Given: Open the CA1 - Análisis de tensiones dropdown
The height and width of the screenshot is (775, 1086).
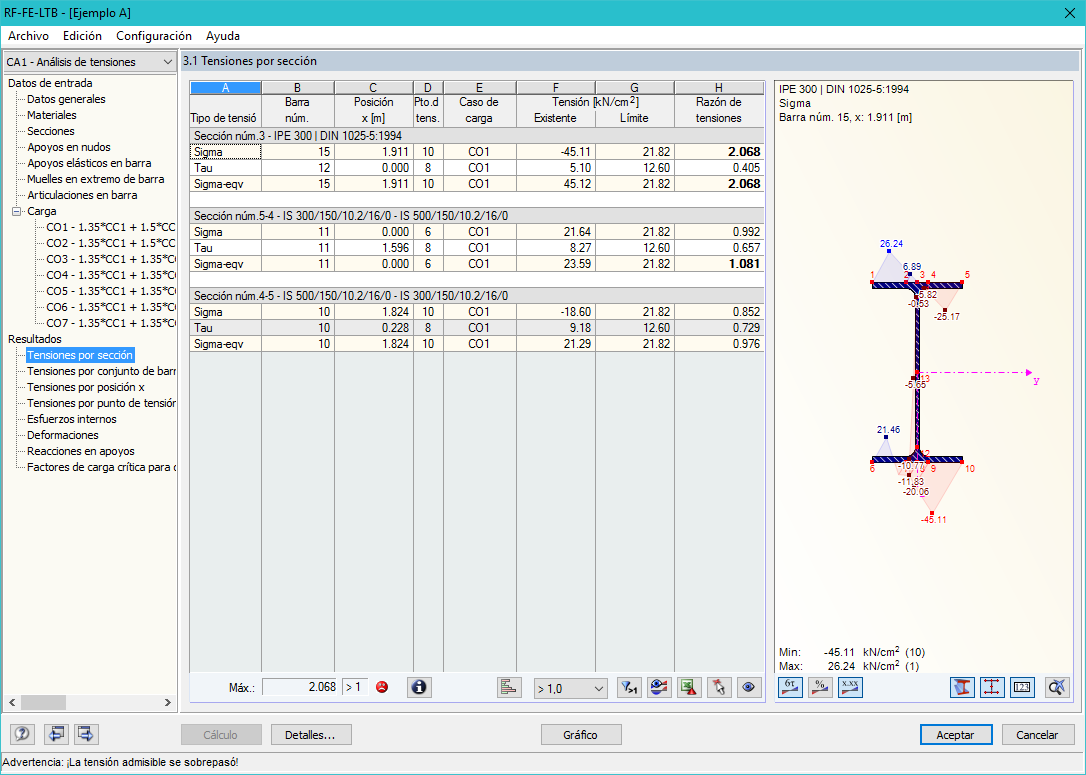Looking at the screenshot, I should pyautogui.click(x=89, y=62).
